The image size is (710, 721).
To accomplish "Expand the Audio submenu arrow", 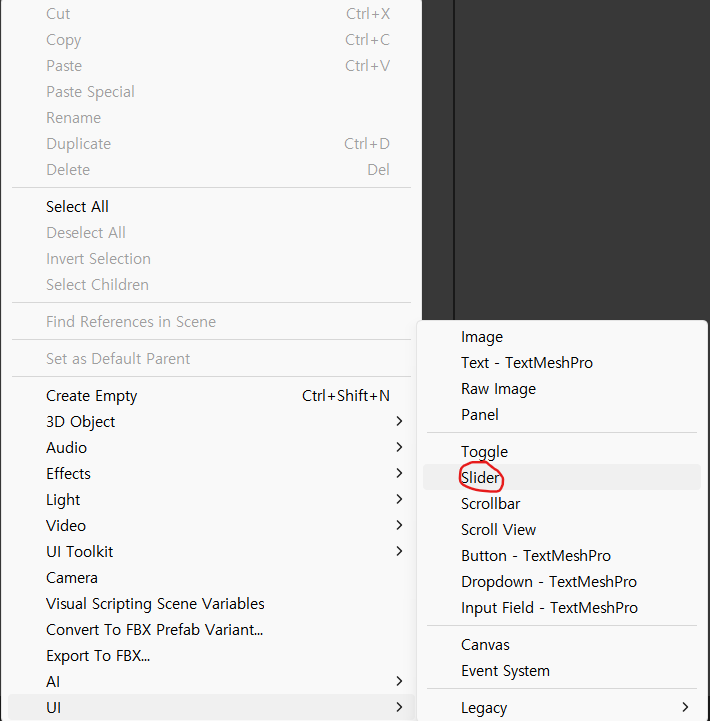I will pyautogui.click(x=399, y=447).
